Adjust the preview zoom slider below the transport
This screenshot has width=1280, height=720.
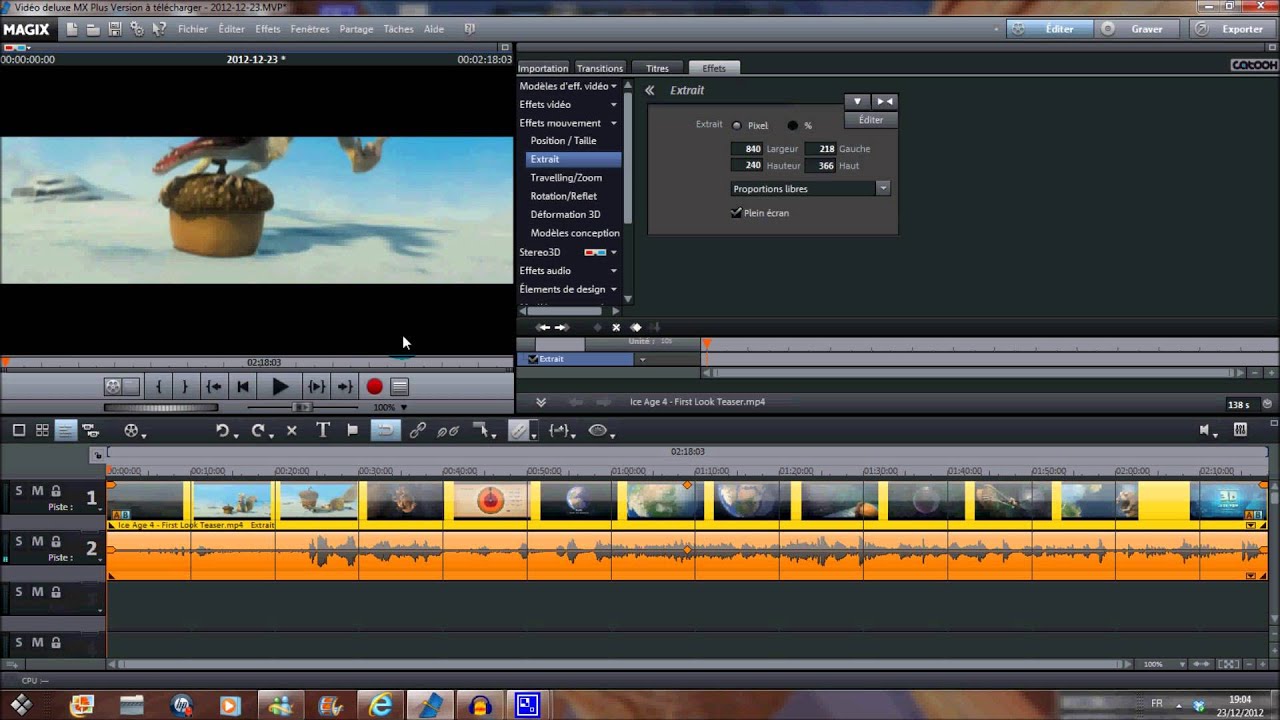point(303,407)
